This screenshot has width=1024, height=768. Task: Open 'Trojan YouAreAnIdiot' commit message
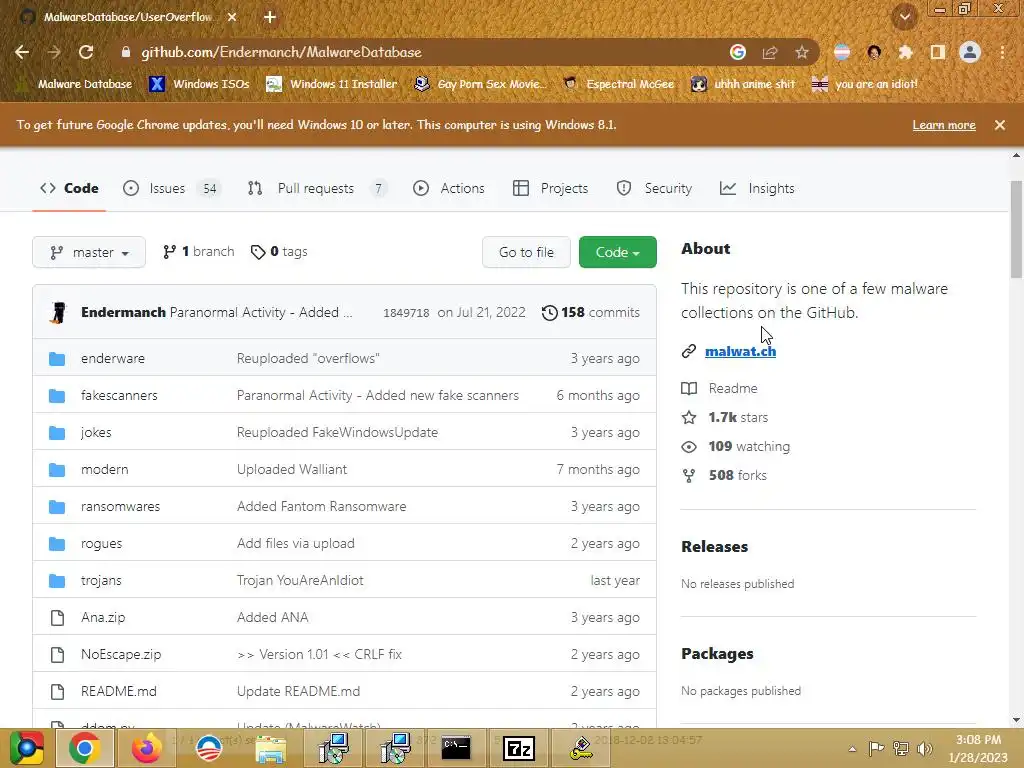point(300,580)
